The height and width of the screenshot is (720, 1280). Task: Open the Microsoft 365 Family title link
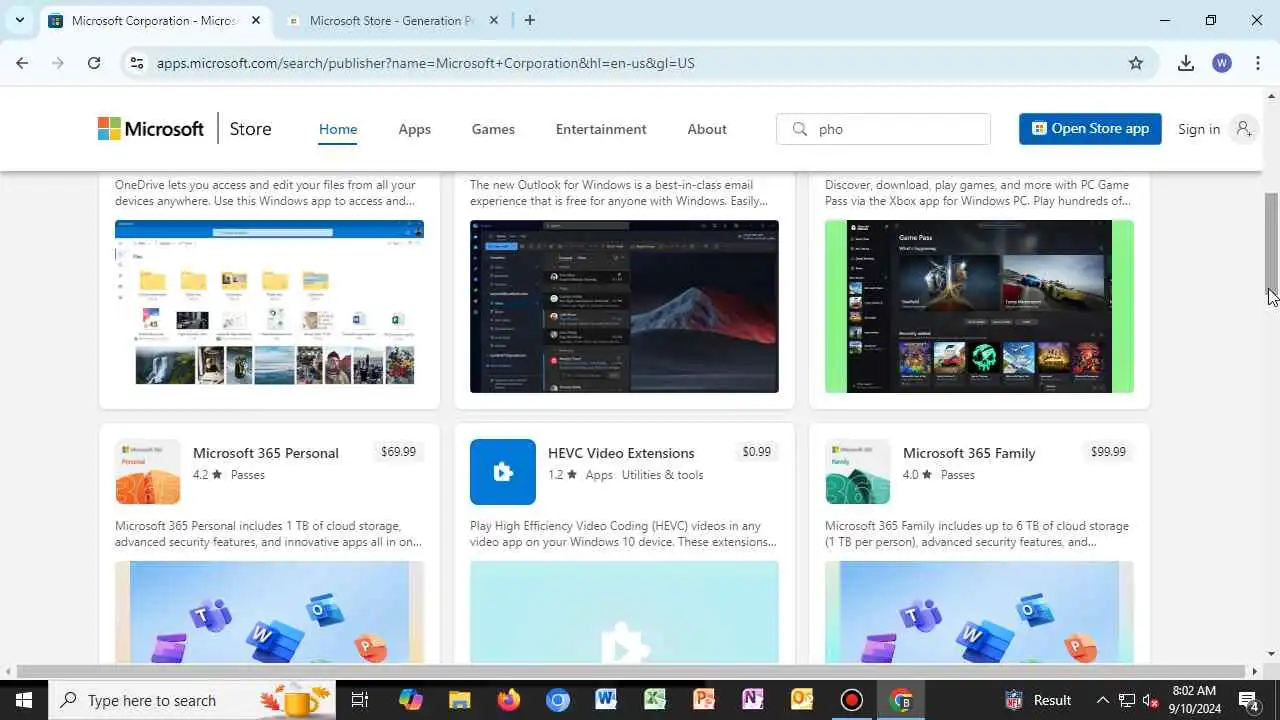click(x=969, y=453)
